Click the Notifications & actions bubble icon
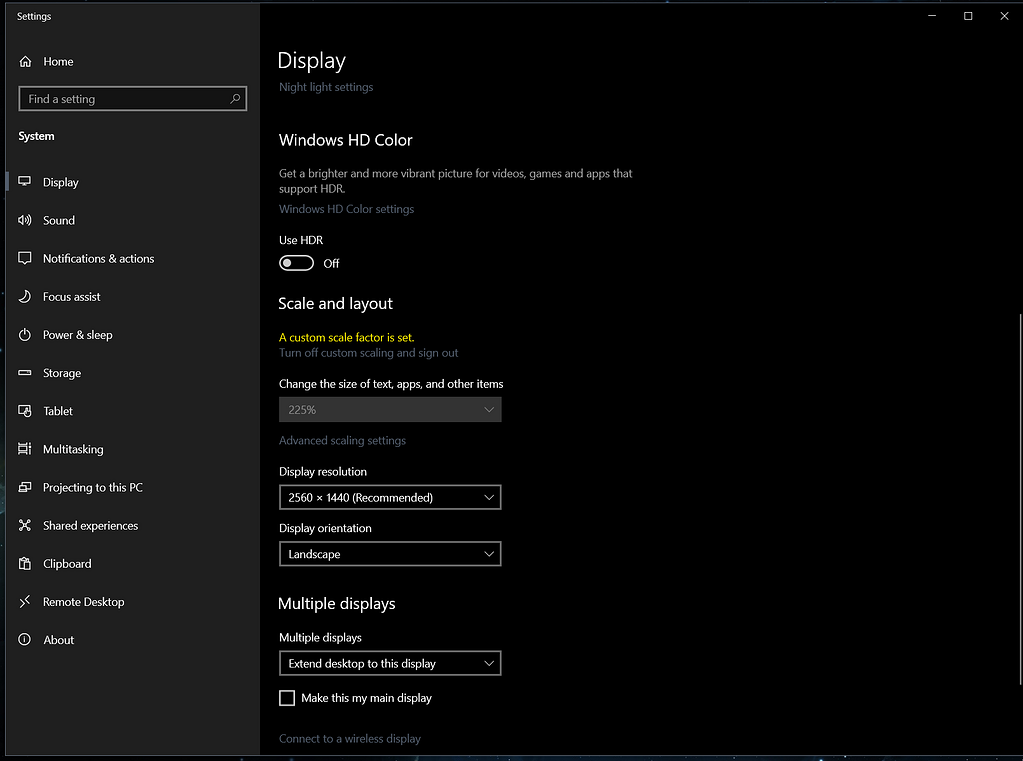Viewport: 1023px width, 761px height. [x=25, y=258]
